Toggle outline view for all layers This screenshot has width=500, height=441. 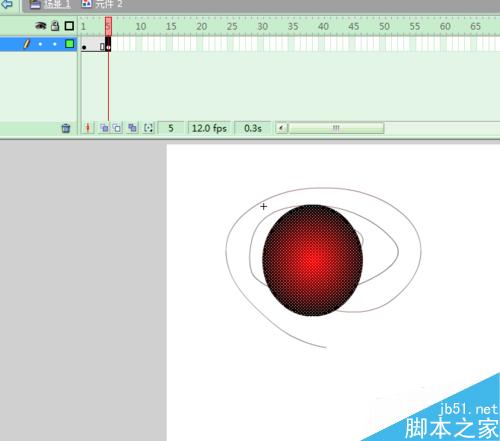(69, 26)
